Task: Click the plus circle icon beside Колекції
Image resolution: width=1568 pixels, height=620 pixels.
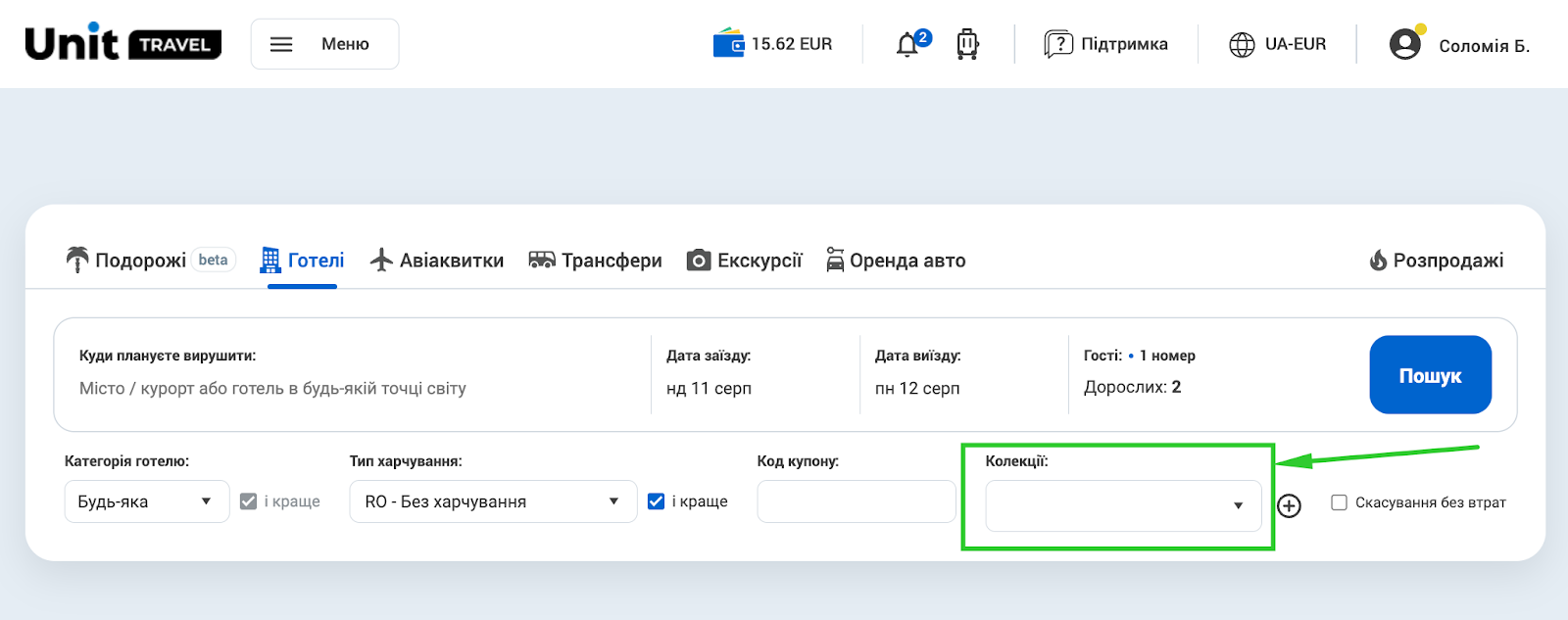Action: [1290, 505]
